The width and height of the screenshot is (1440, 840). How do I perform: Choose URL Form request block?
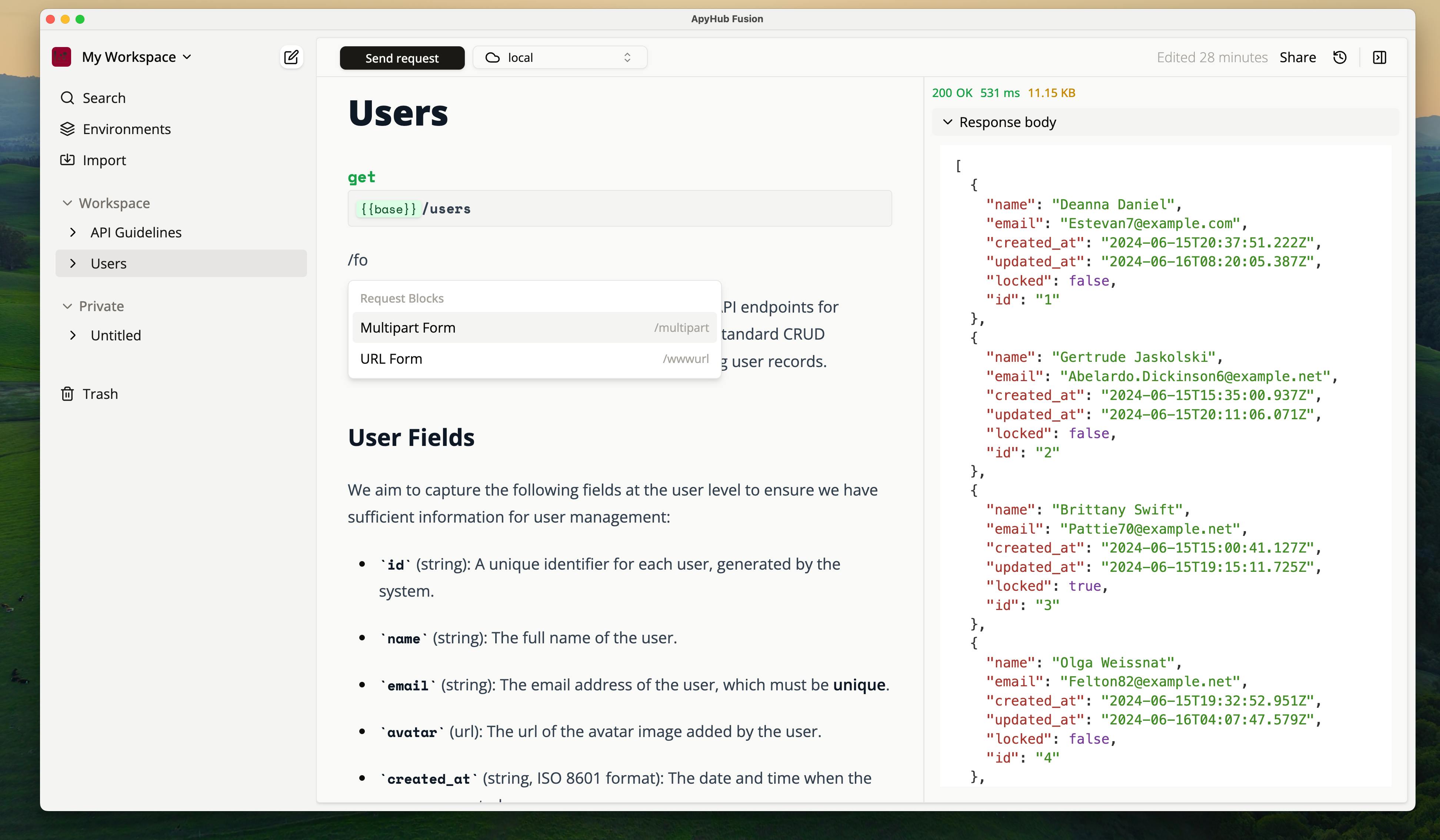click(x=534, y=359)
